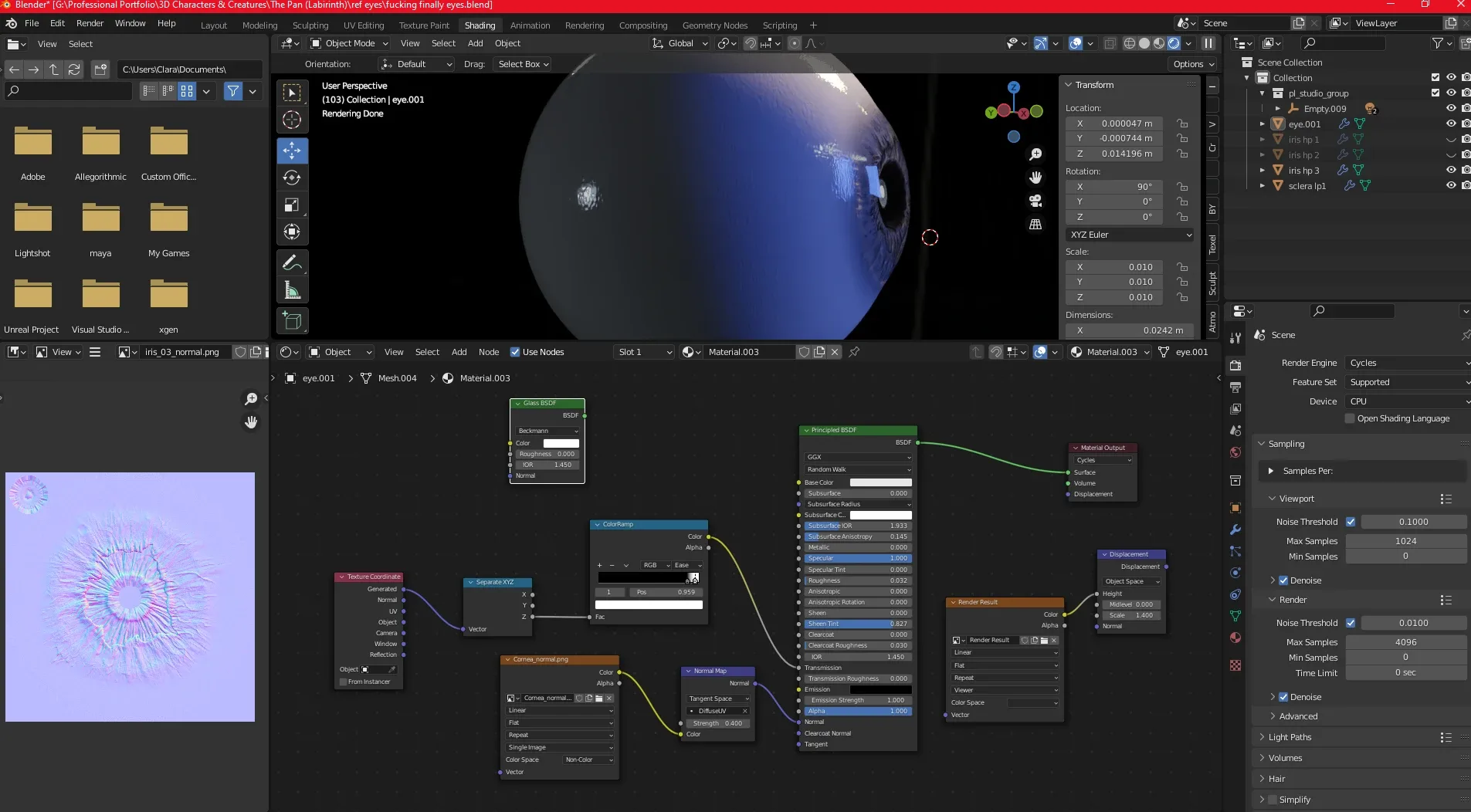Refresh the file browser list
This screenshot has height=812, width=1471.
pos(74,69)
